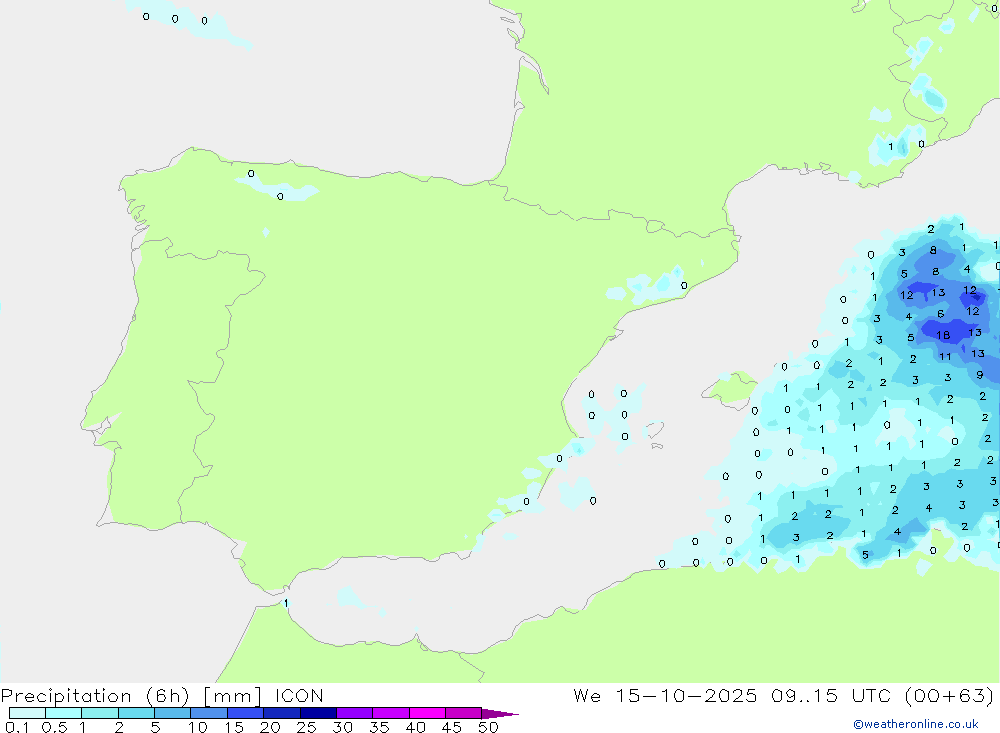Viewport: 1000px width, 733px height.
Task: Select the dark navy swatch between 25 and 30
Action: [x=318, y=713]
